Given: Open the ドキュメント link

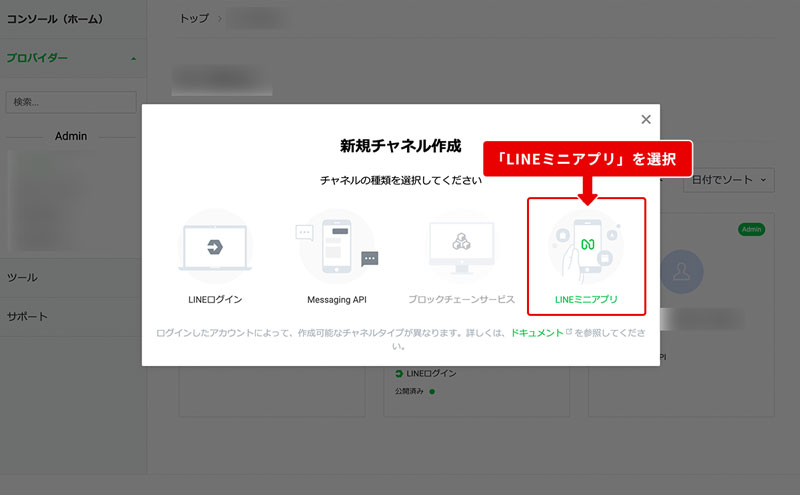Looking at the screenshot, I should coord(536,333).
